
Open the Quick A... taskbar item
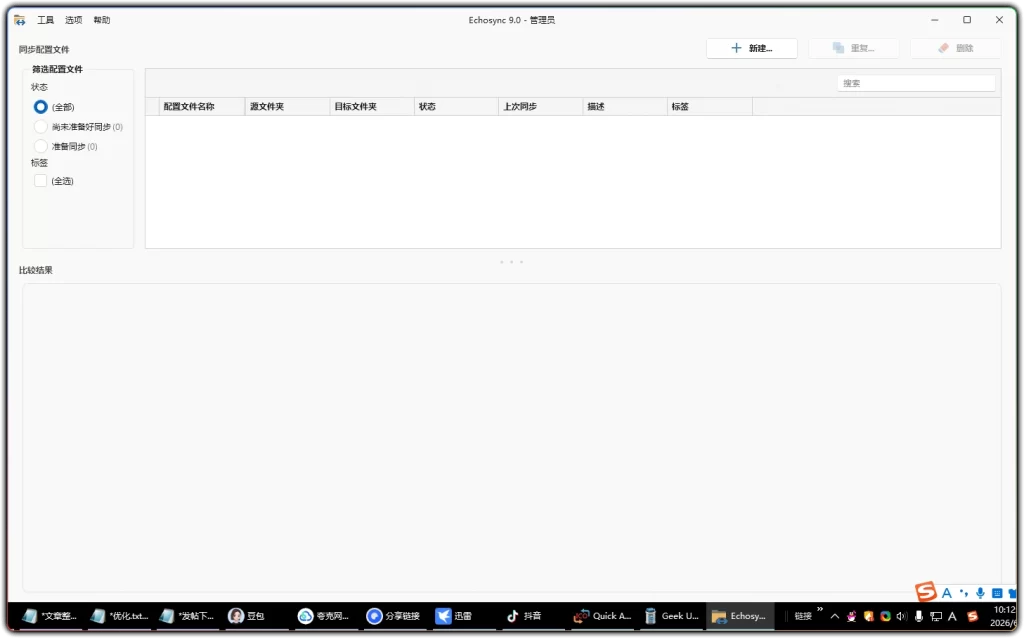click(x=602, y=616)
